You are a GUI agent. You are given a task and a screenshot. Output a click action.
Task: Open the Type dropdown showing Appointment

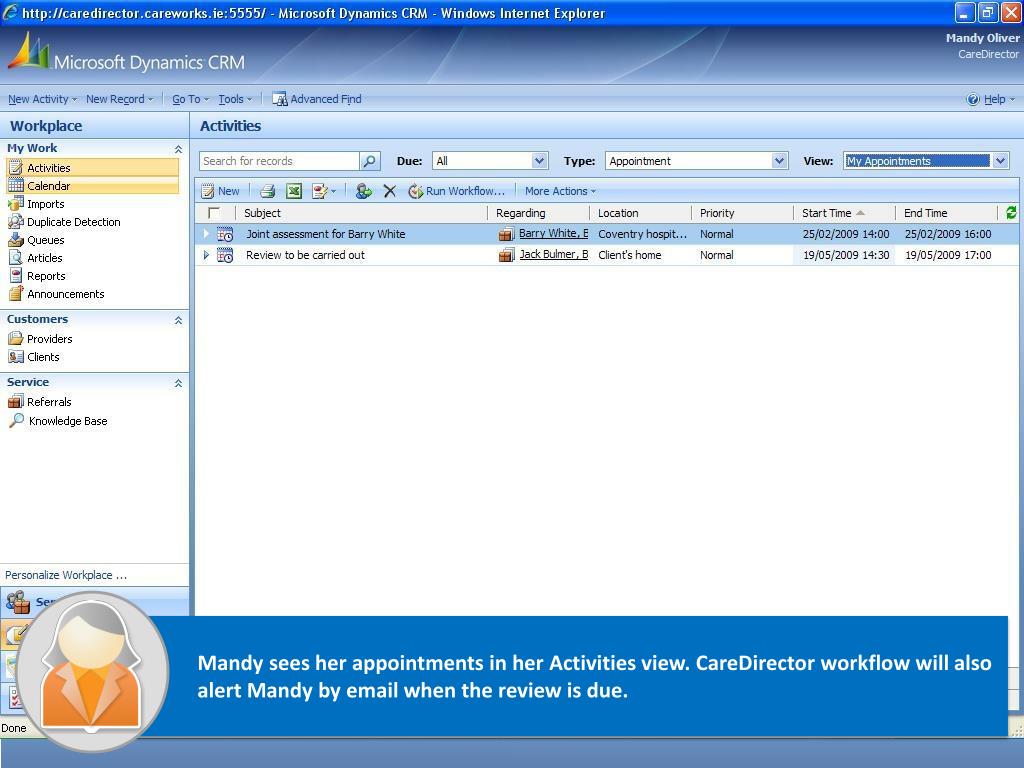pos(779,161)
